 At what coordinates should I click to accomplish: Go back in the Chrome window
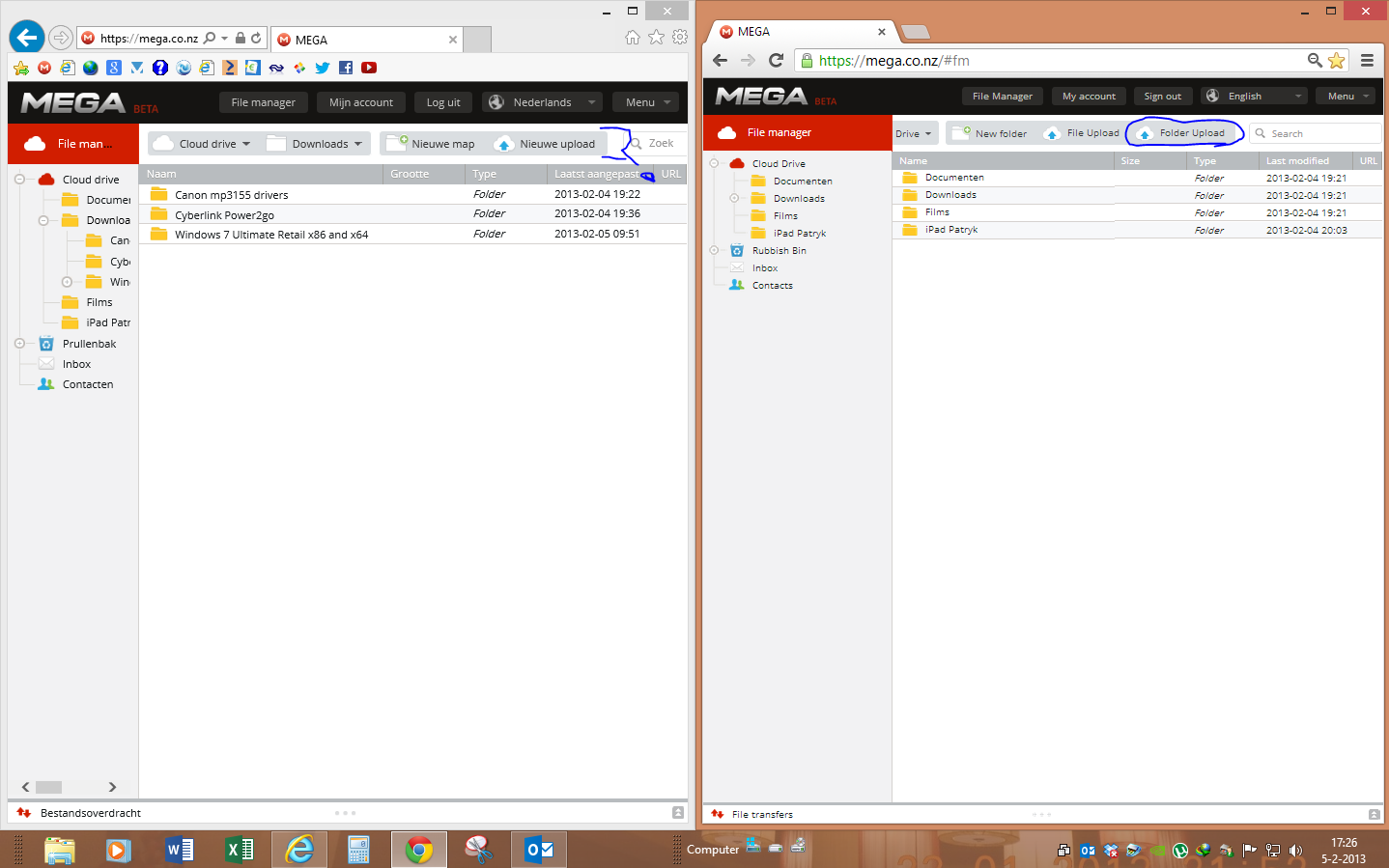coord(720,60)
